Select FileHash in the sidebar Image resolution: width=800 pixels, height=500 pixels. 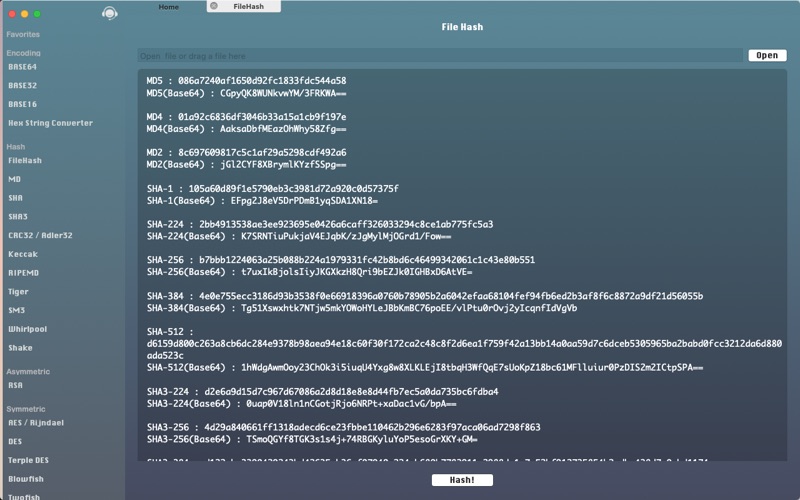click(x=25, y=160)
